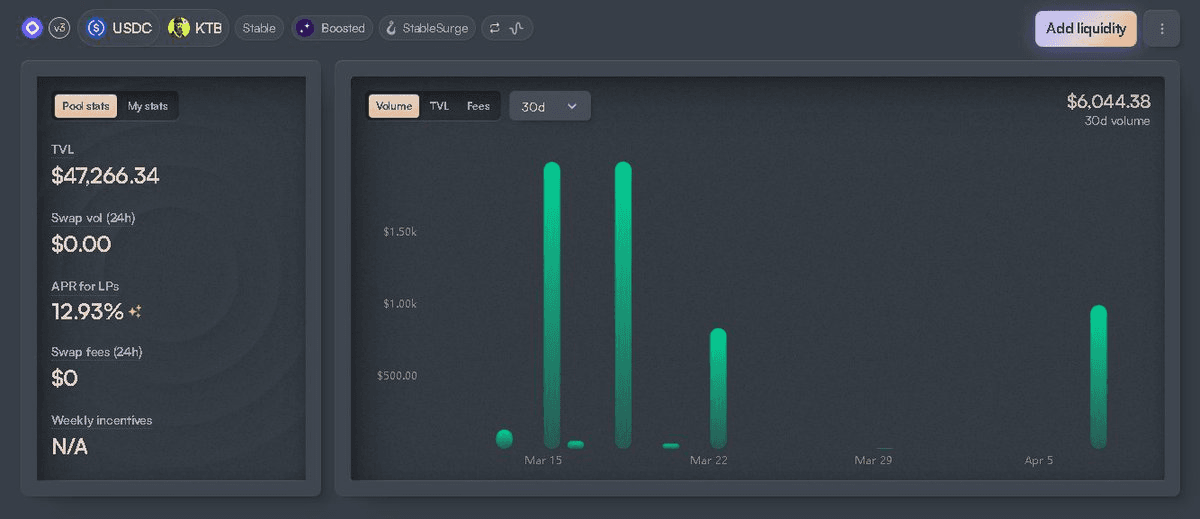Click the Add liquidity button
The image size is (1200, 519).
coord(1085,29)
